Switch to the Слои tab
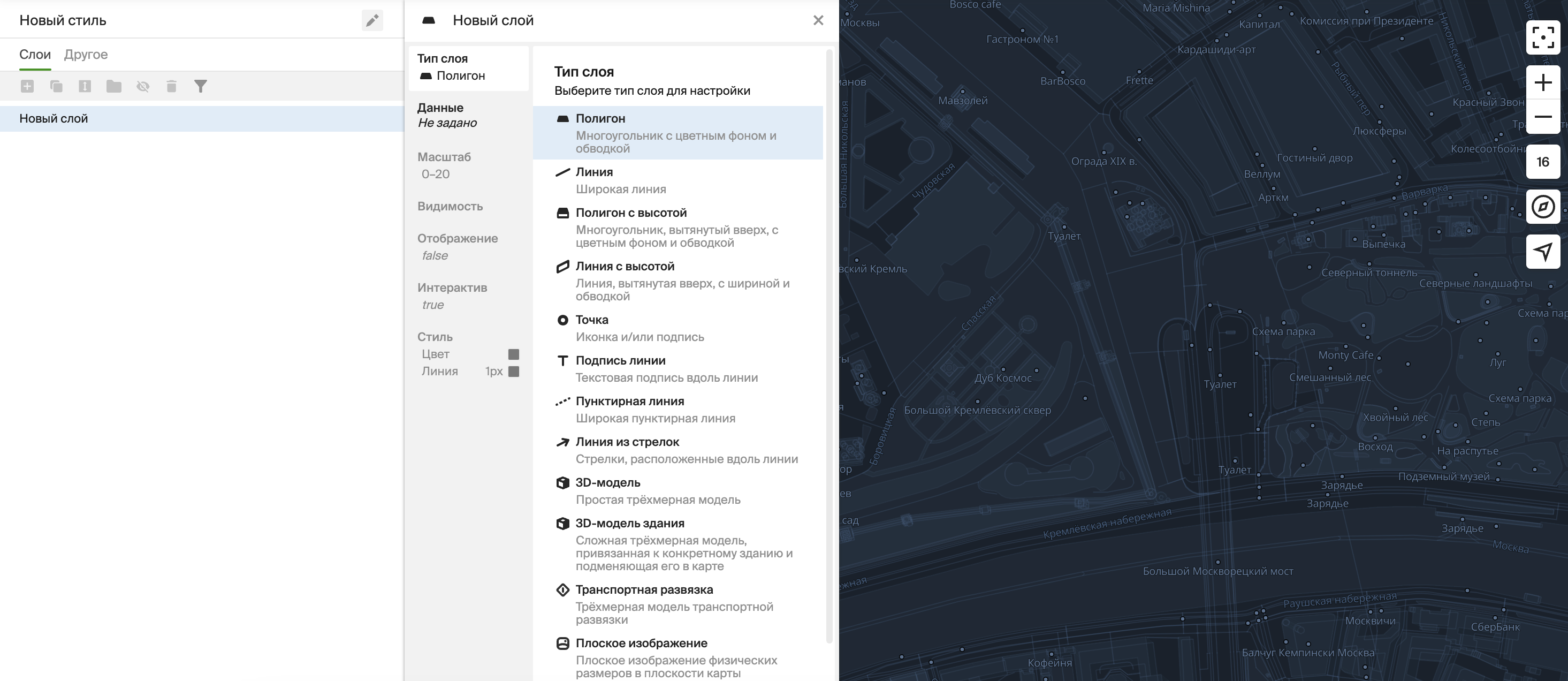Viewport: 1568px width, 681px height. [35, 54]
